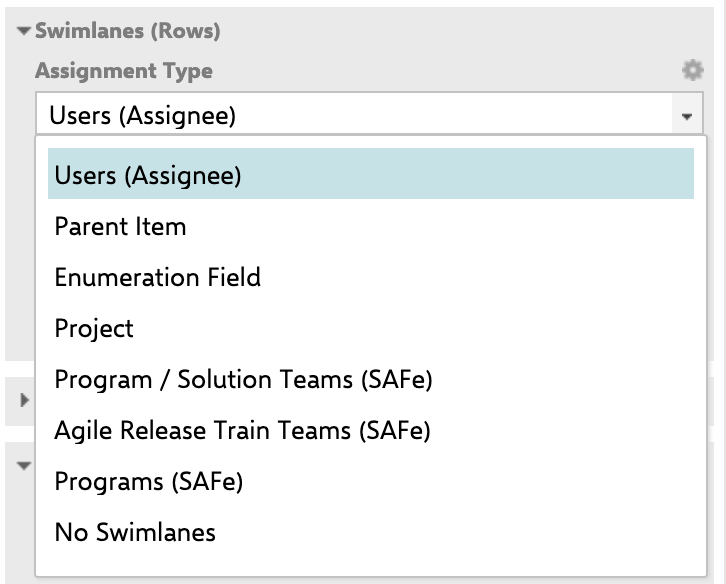Click the Assignment Type dropdown arrow
The width and height of the screenshot is (726, 584).
(687, 117)
